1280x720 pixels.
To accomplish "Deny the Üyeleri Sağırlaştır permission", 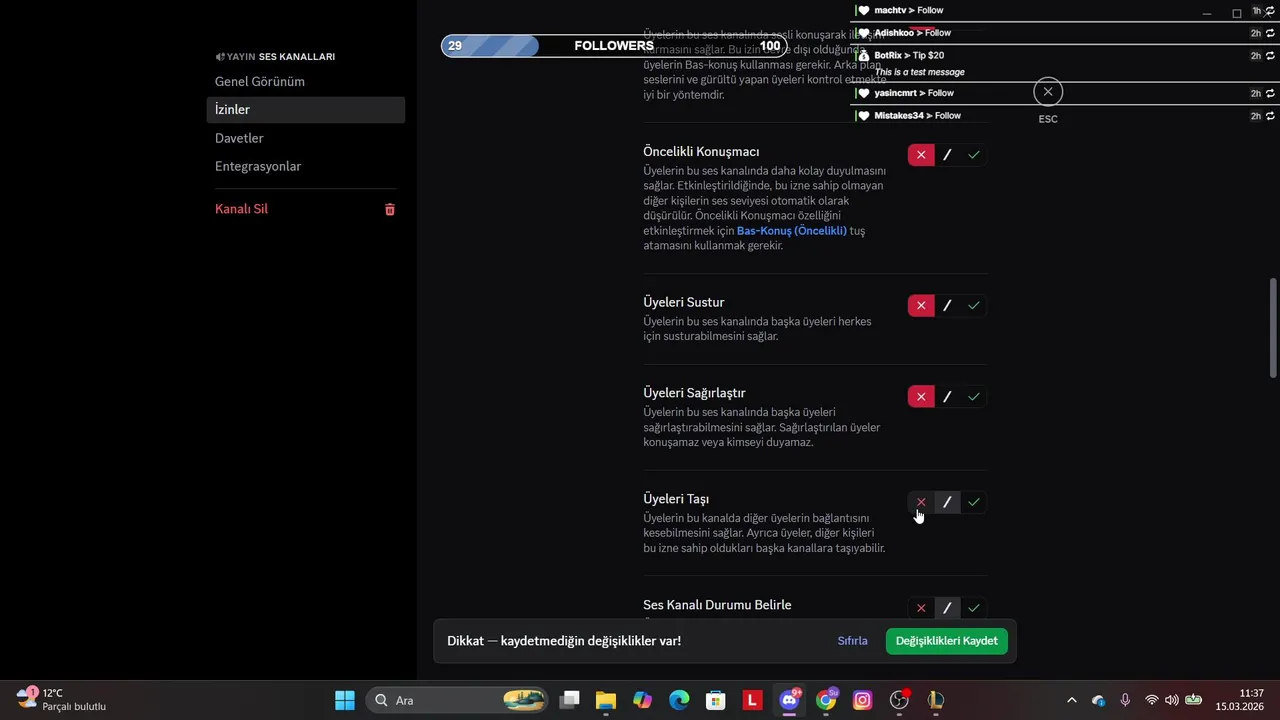I will pos(921,396).
